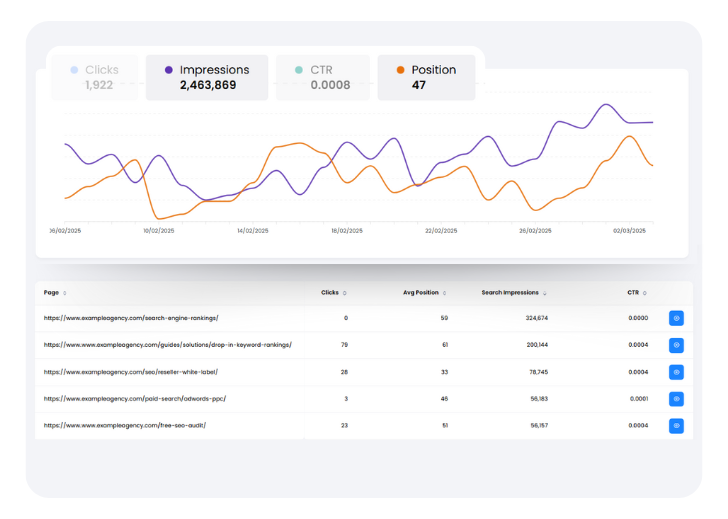Sort by Avg Position column header
The height and width of the screenshot is (519, 728).
point(425,293)
